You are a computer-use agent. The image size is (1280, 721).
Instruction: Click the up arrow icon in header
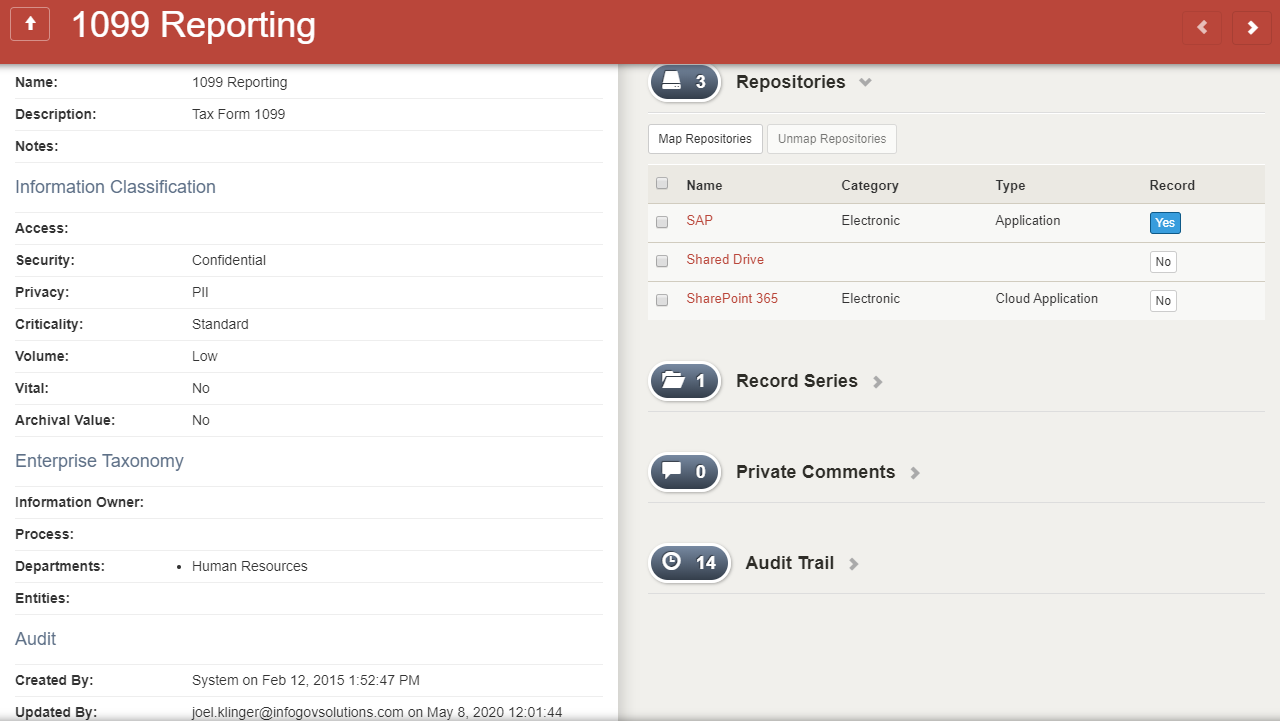point(30,26)
